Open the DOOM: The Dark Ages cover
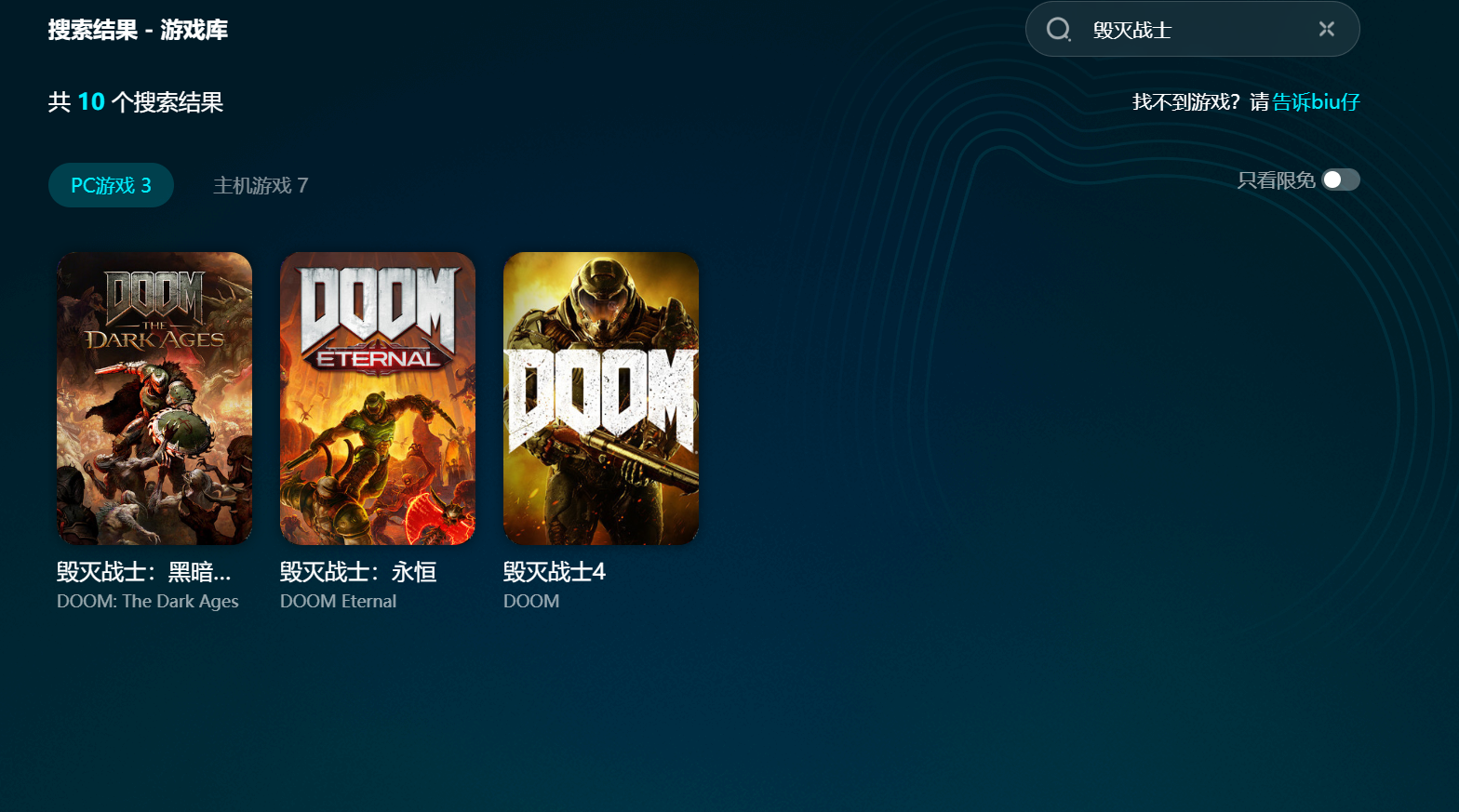The height and width of the screenshot is (812, 1459). pos(154,398)
